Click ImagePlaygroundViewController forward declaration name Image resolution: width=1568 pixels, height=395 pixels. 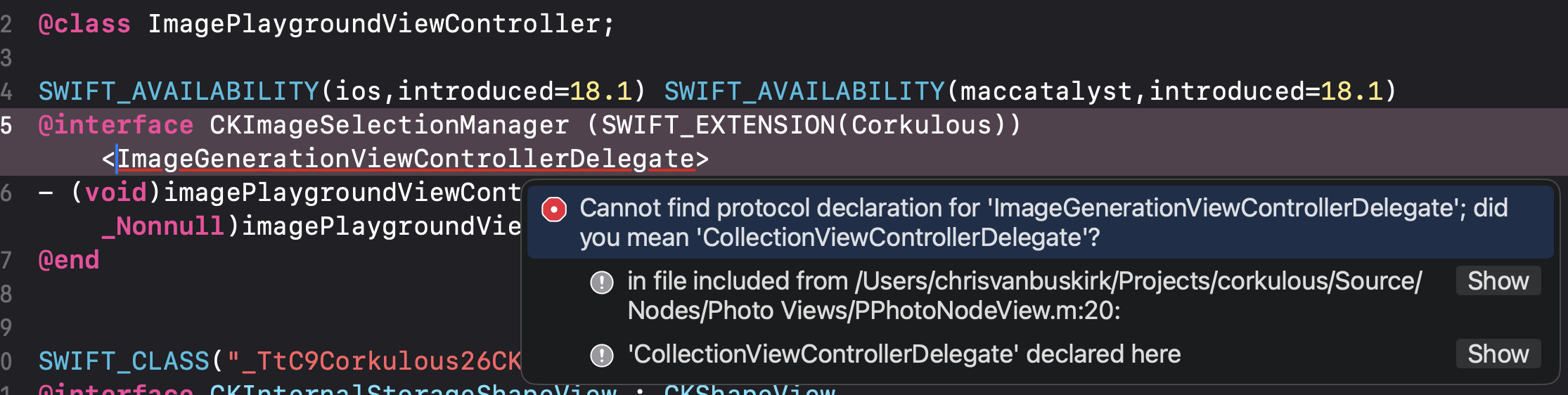374,24
